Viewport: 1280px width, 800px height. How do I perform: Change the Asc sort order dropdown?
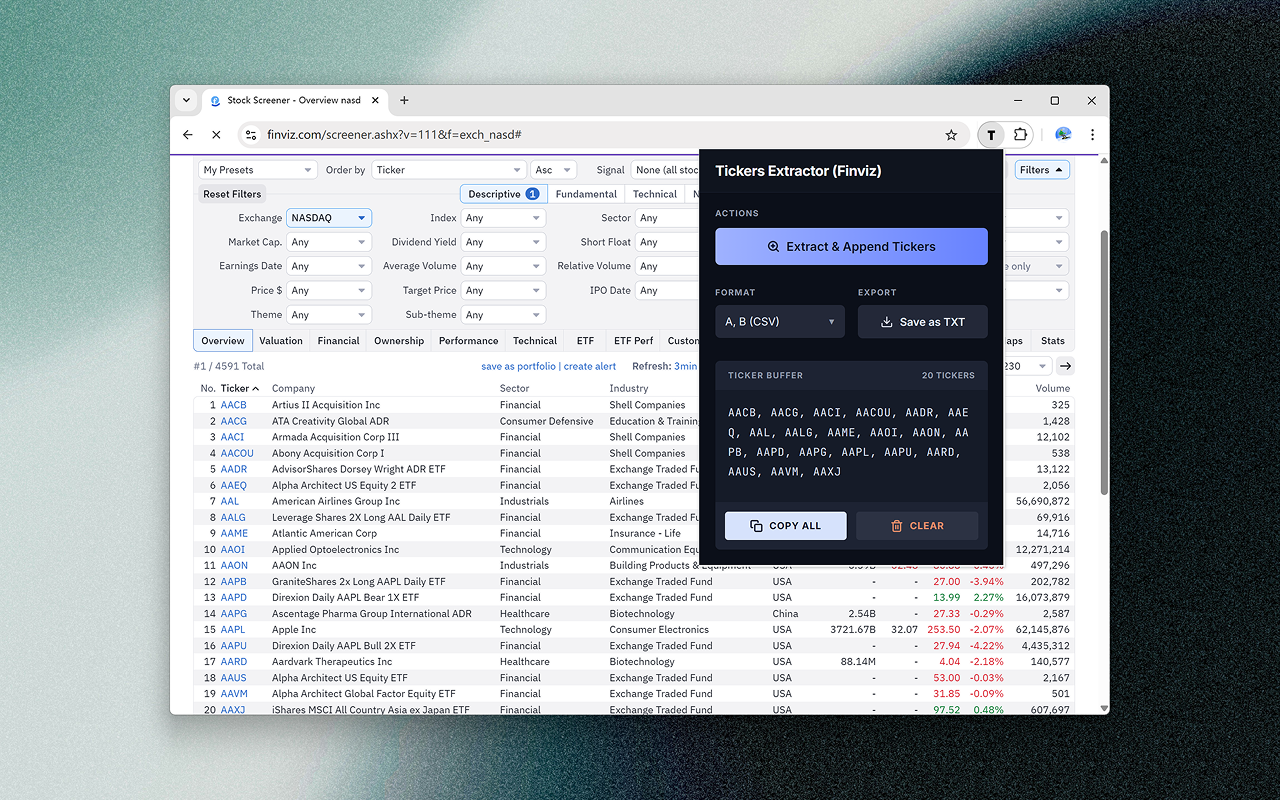[x=553, y=170]
